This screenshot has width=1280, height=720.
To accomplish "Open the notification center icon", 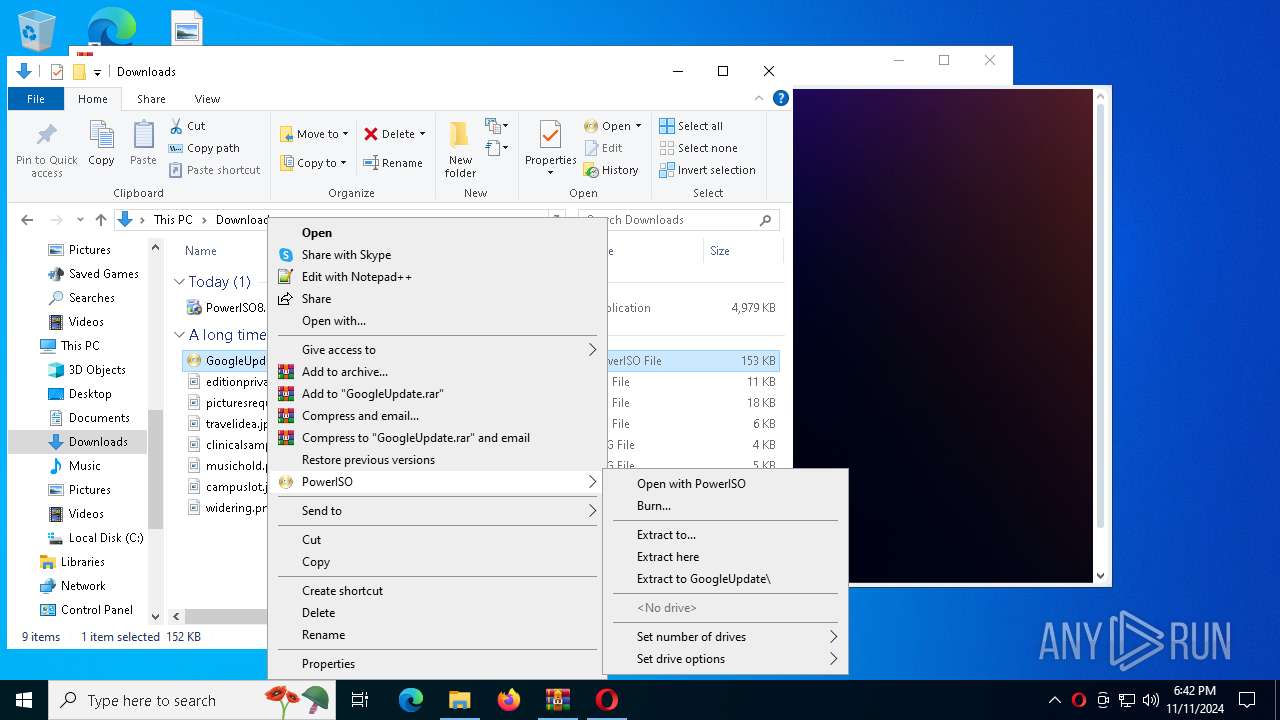I will 1247,700.
